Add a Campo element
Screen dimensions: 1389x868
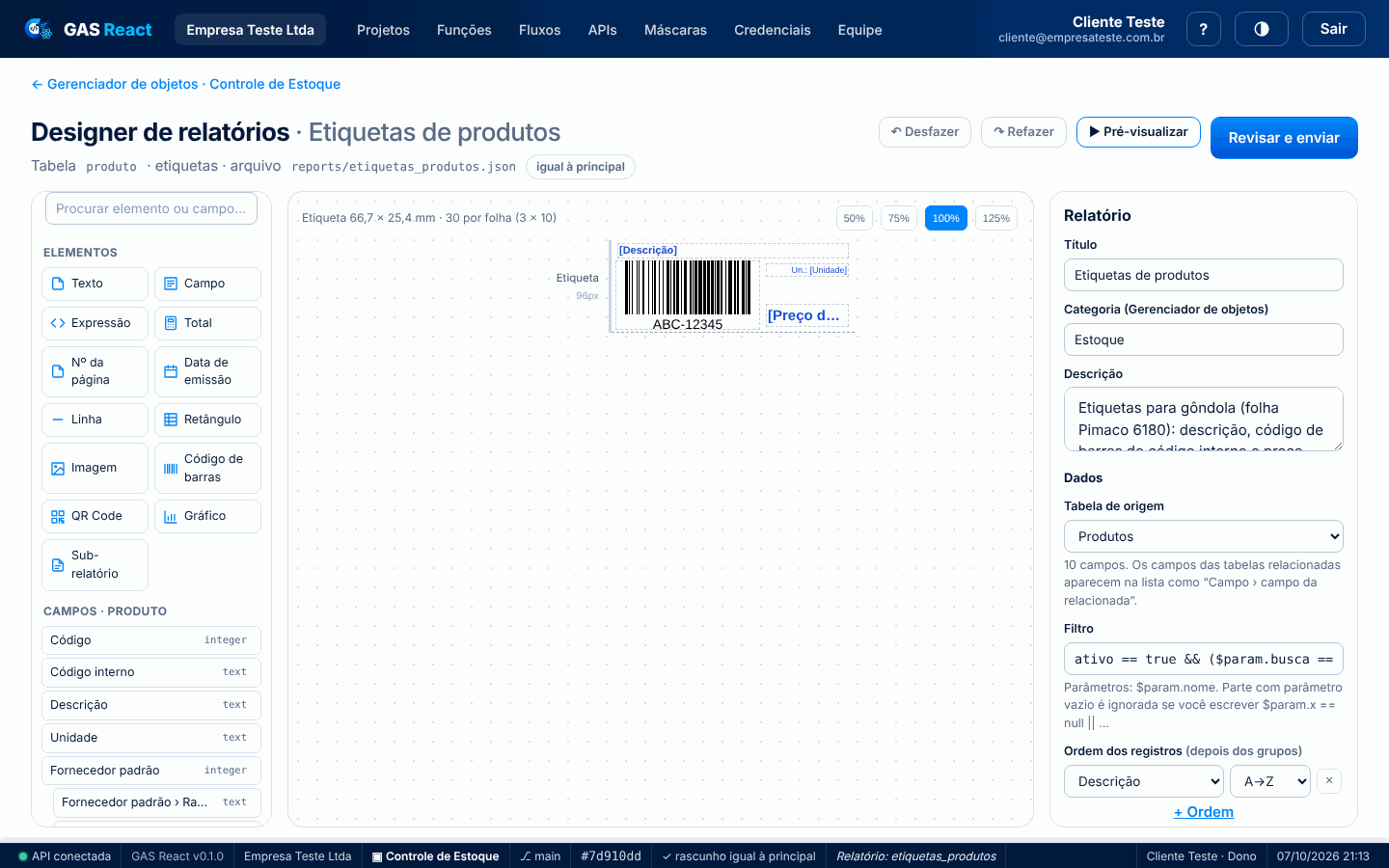207,284
